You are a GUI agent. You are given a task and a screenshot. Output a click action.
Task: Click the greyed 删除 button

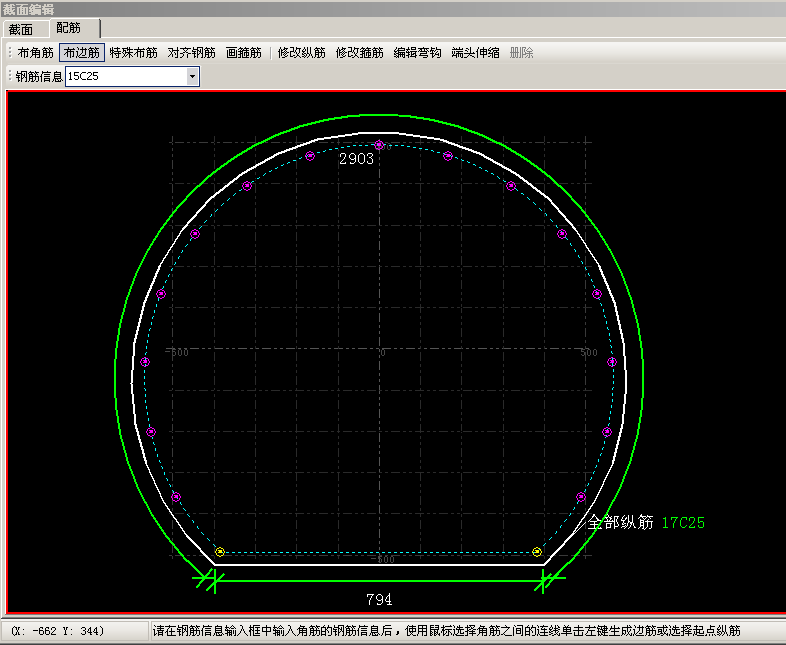click(521, 53)
